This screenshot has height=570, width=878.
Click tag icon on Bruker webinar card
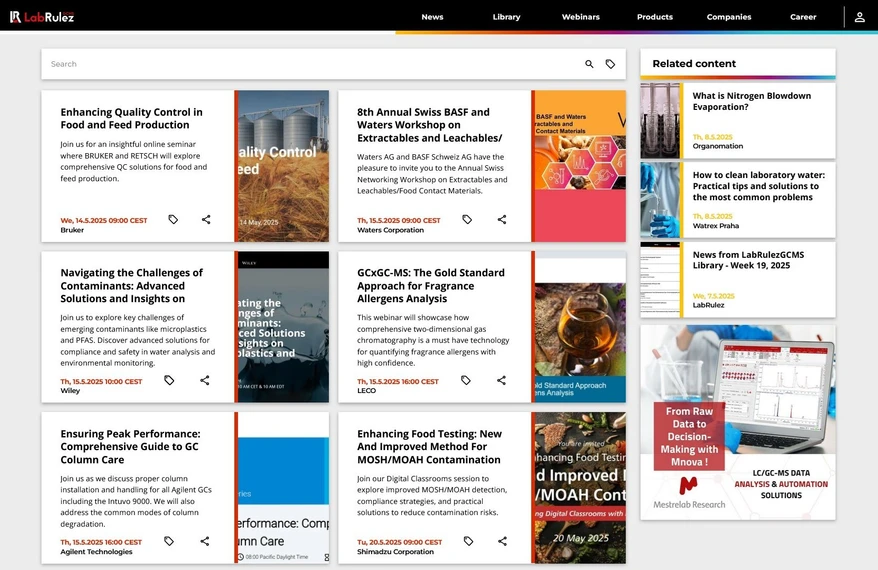point(173,219)
